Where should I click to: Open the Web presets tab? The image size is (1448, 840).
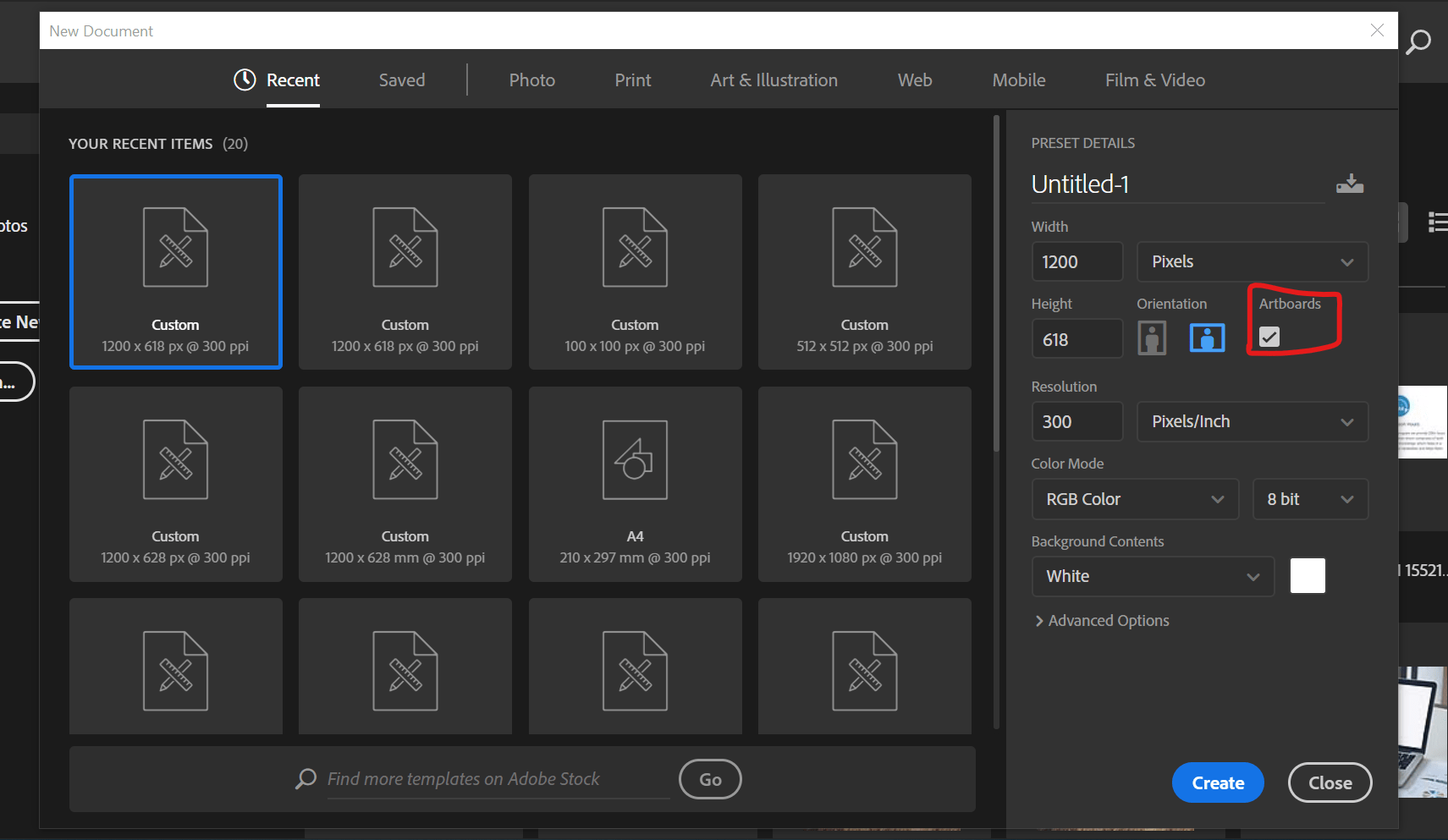[x=915, y=80]
